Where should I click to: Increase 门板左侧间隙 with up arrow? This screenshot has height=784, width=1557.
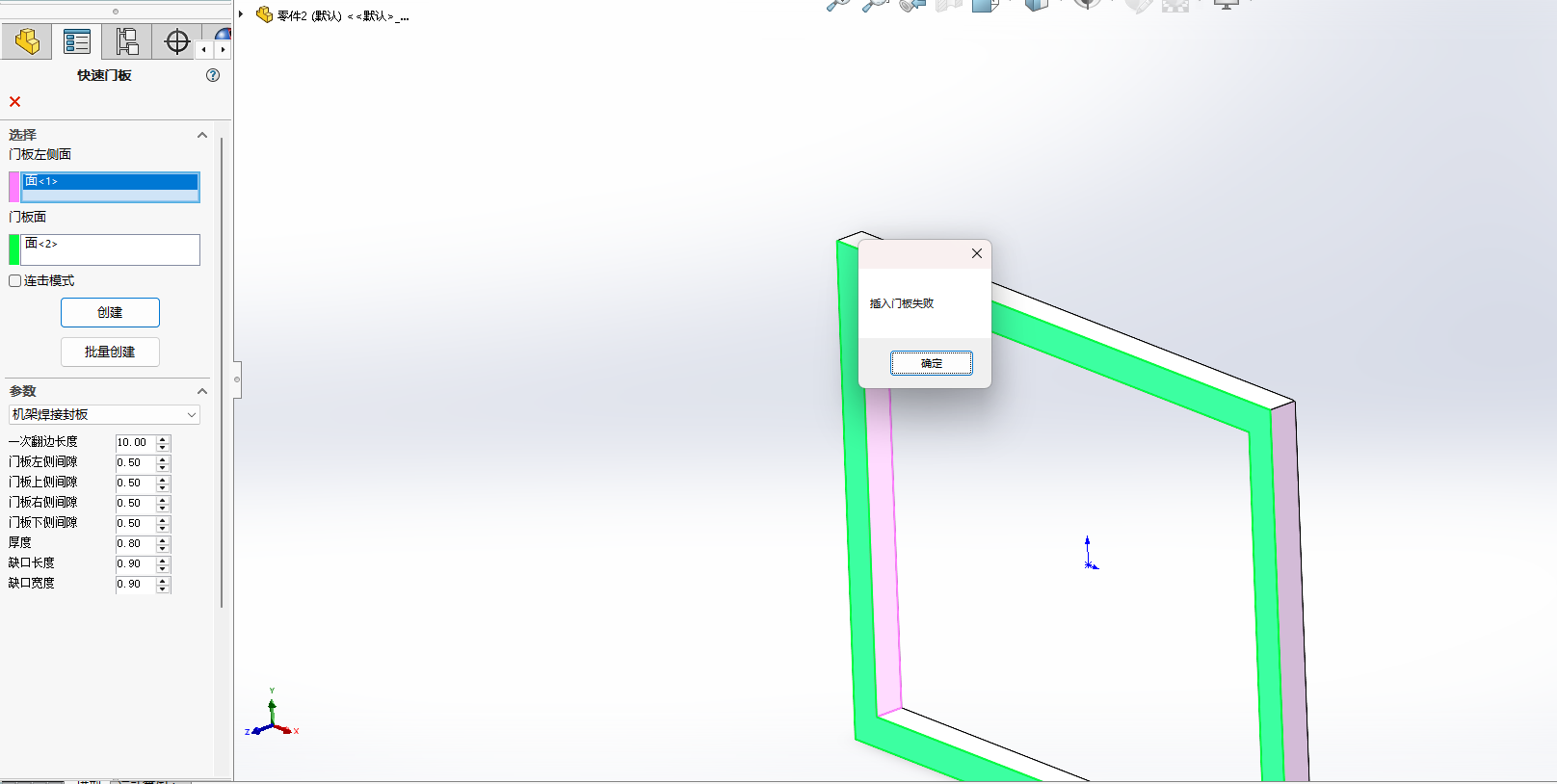click(163, 458)
